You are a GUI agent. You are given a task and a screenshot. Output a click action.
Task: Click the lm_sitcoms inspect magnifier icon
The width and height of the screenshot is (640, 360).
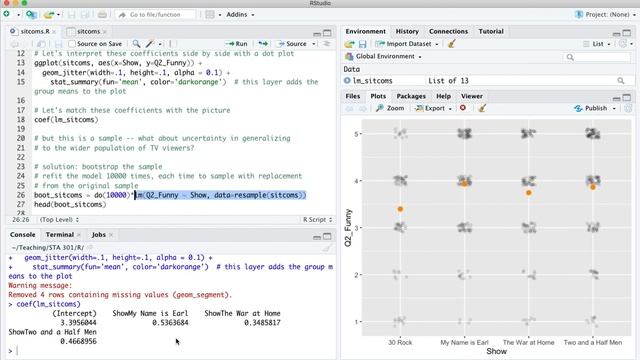click(x=620, y=81)
